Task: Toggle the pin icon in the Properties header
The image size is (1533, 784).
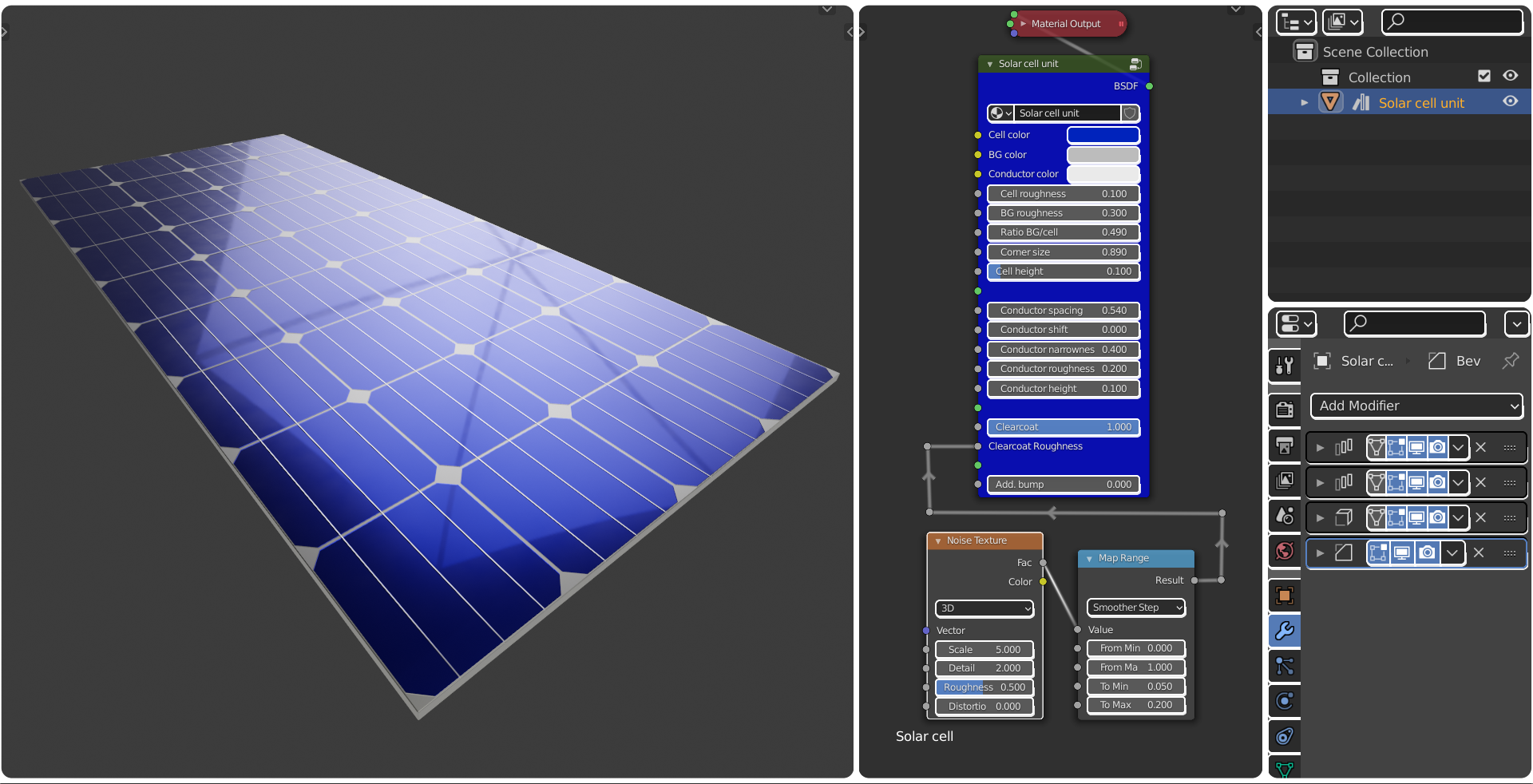Action: pyautogui.click(x=1510, y=361)
